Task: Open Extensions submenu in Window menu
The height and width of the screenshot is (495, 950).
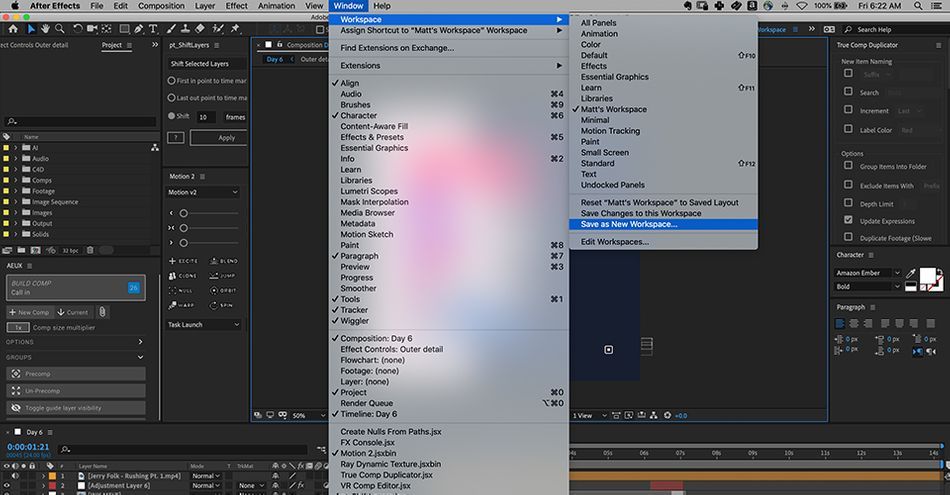Action: click(x=449, y=65)
